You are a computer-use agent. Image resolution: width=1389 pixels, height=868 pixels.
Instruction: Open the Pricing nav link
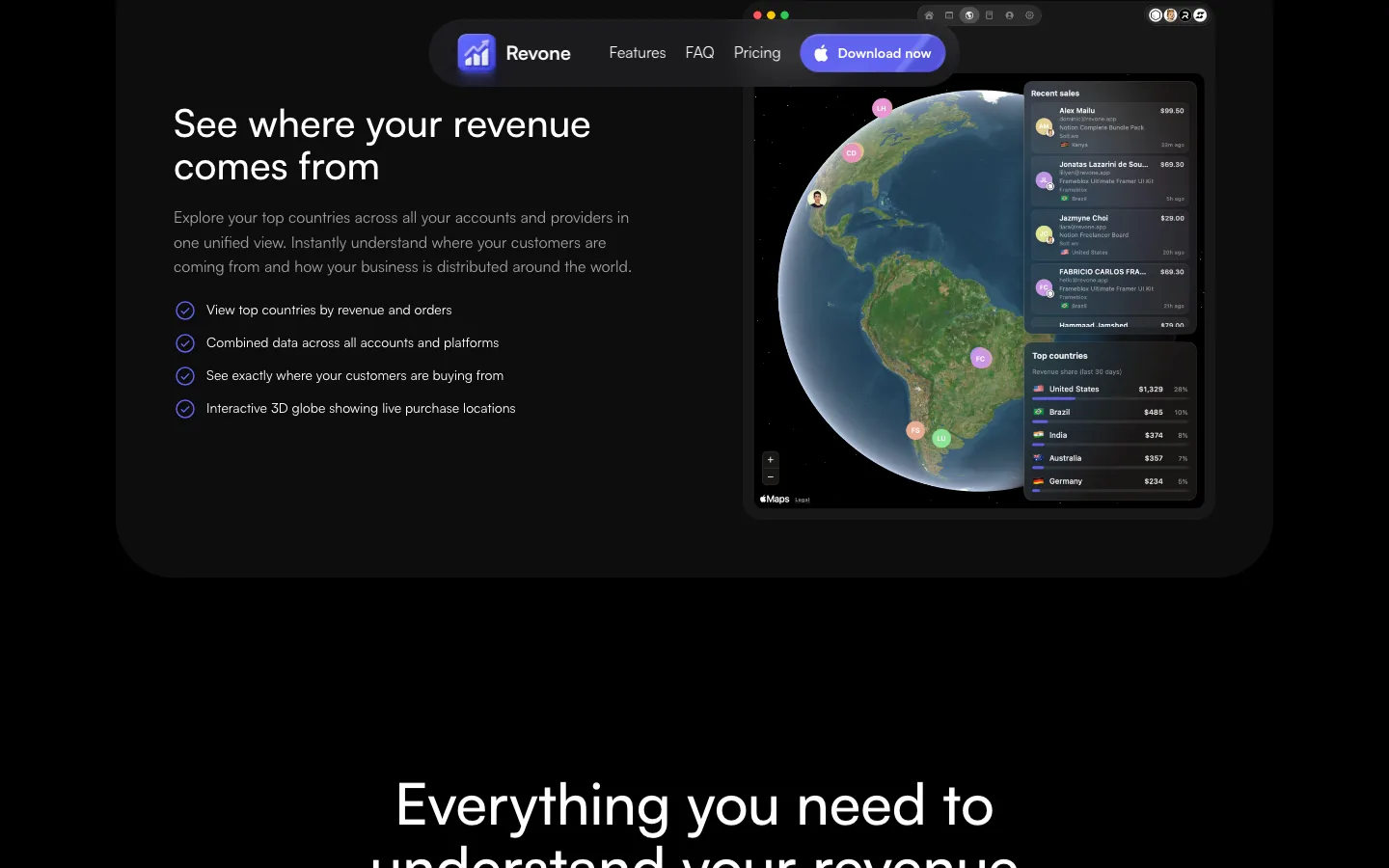coord(757,53)
